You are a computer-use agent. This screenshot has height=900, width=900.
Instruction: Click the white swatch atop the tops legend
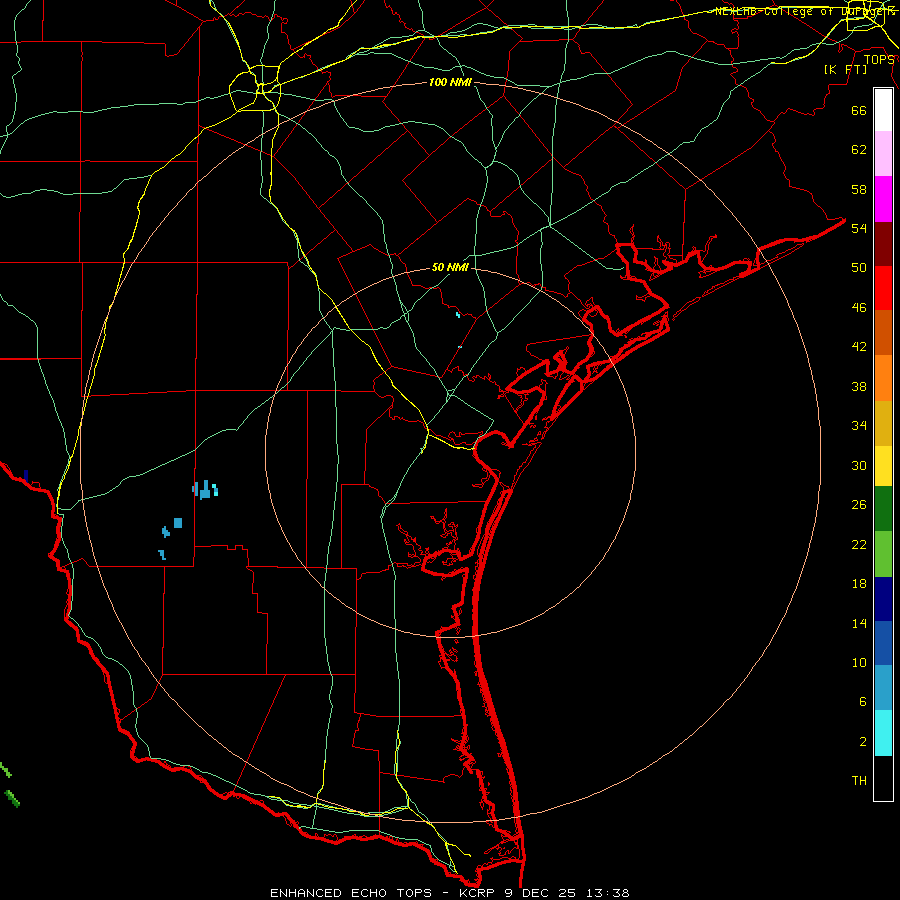point(883,110)
